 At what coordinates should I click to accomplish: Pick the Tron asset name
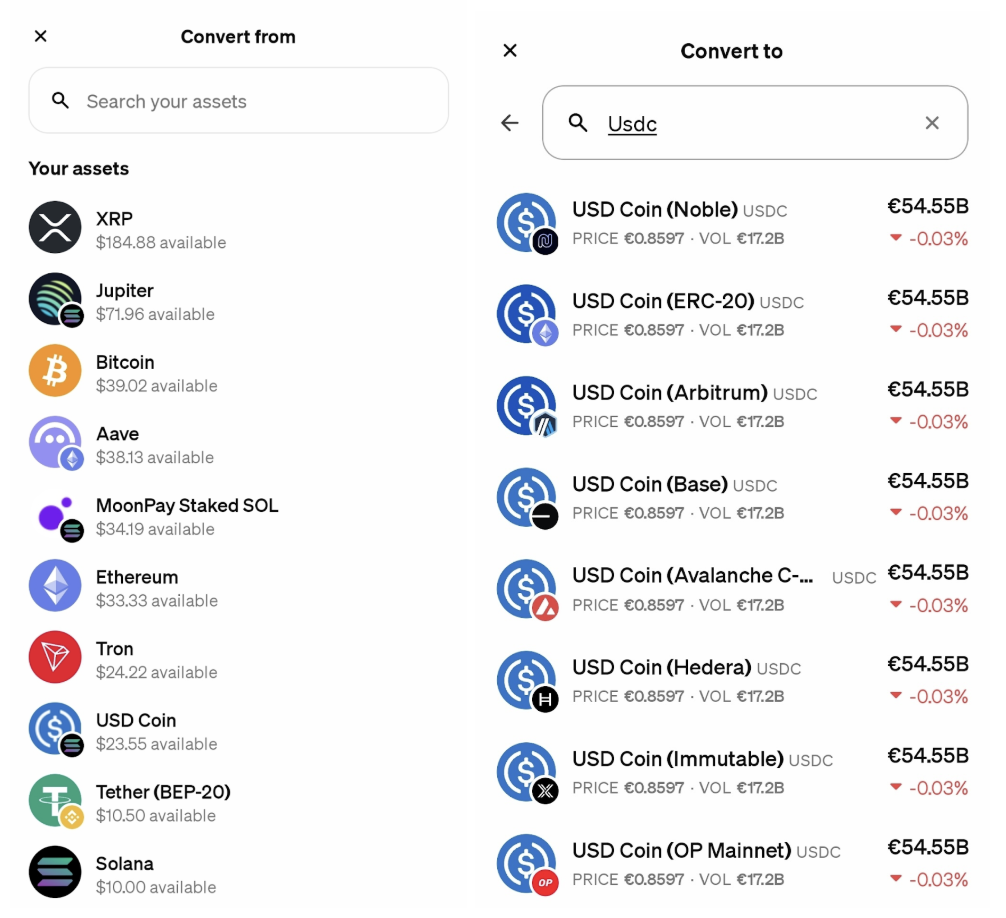click(114, 649)
